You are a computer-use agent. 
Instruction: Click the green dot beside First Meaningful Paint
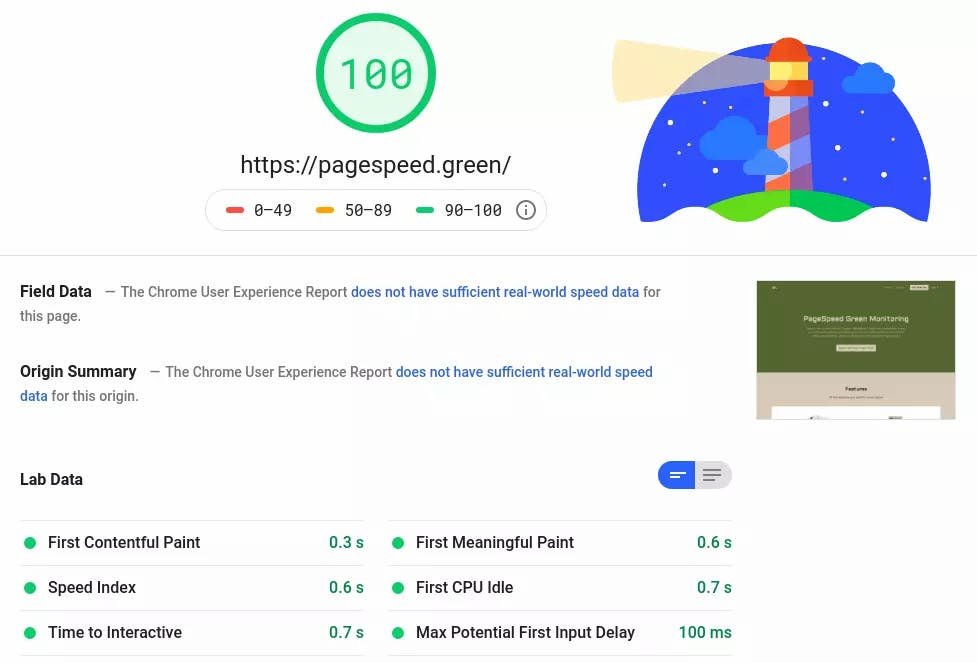click(398, 542)
